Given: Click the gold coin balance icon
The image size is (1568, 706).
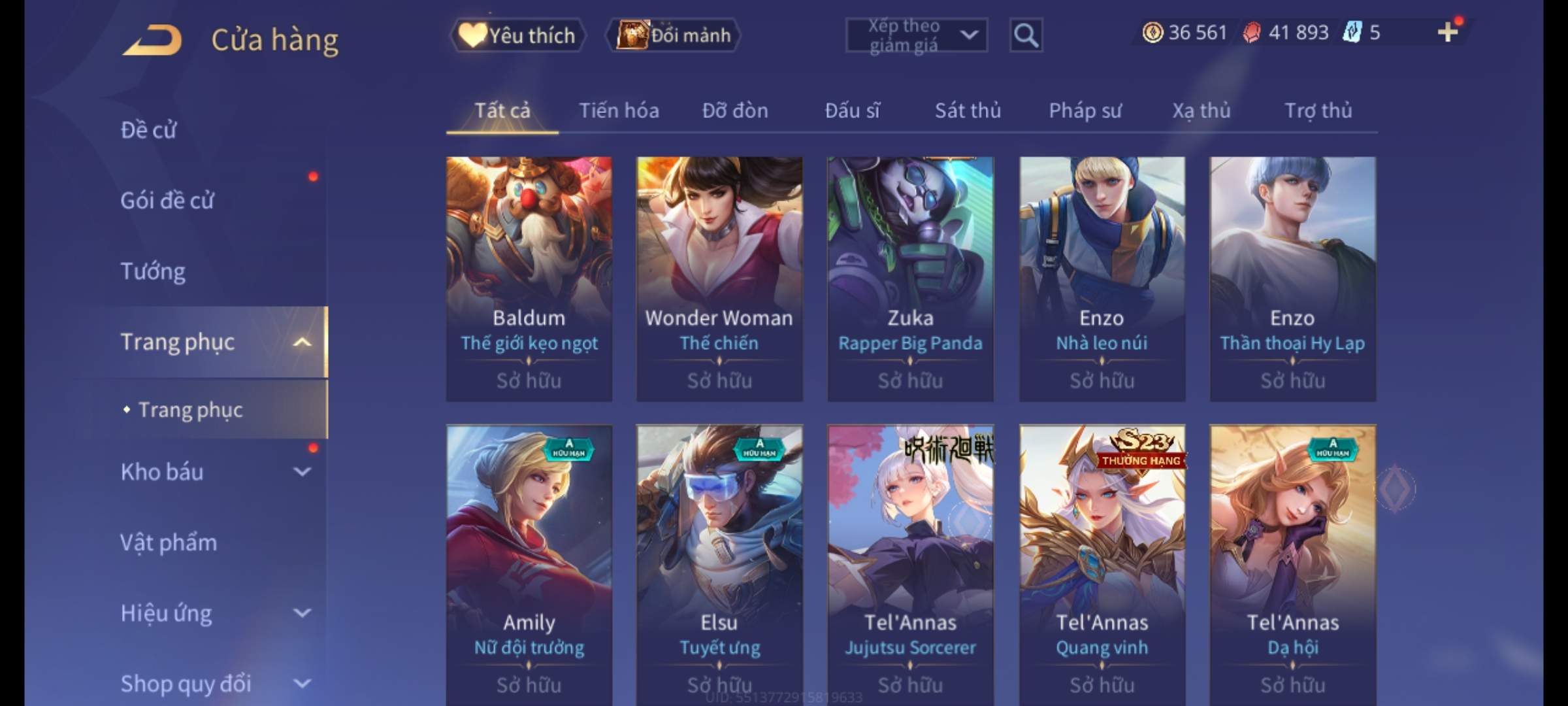Looking at the screenshot, I should click(x=1152, y=33).
